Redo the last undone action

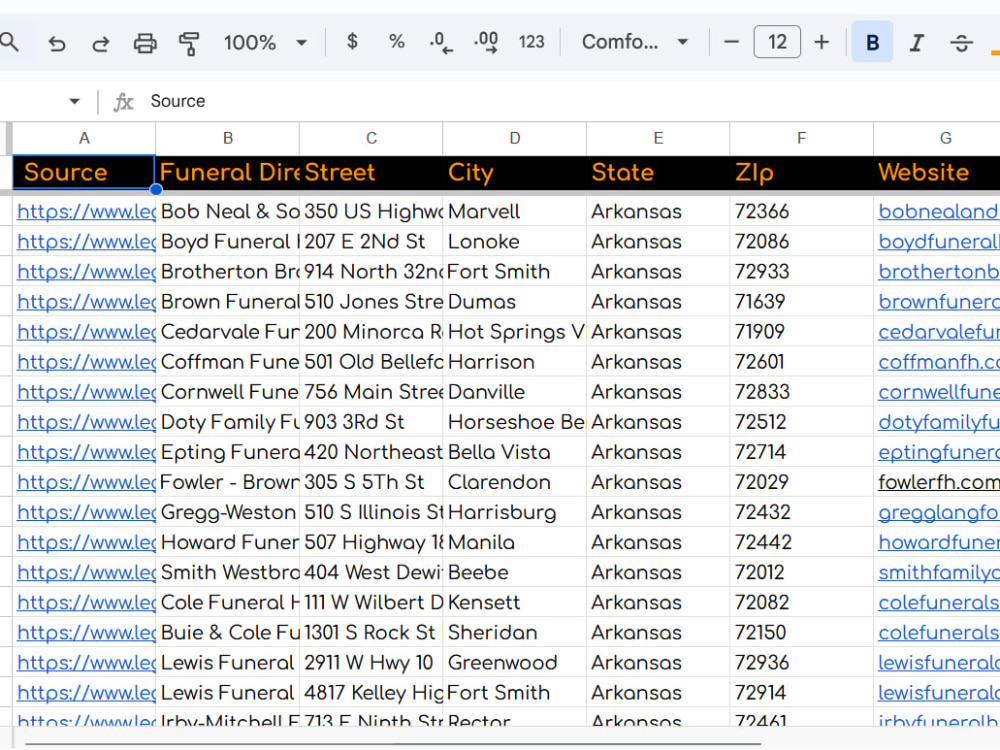101,43
